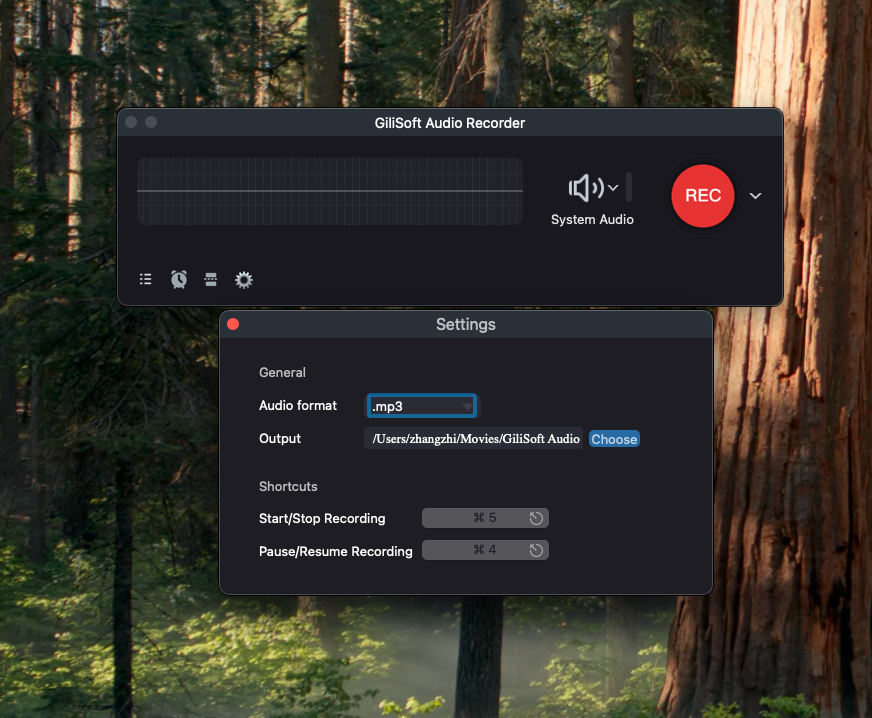The image size is (872, 718).
Task: Click the Pause/Resume Recording label
Action: coord(335,551)
